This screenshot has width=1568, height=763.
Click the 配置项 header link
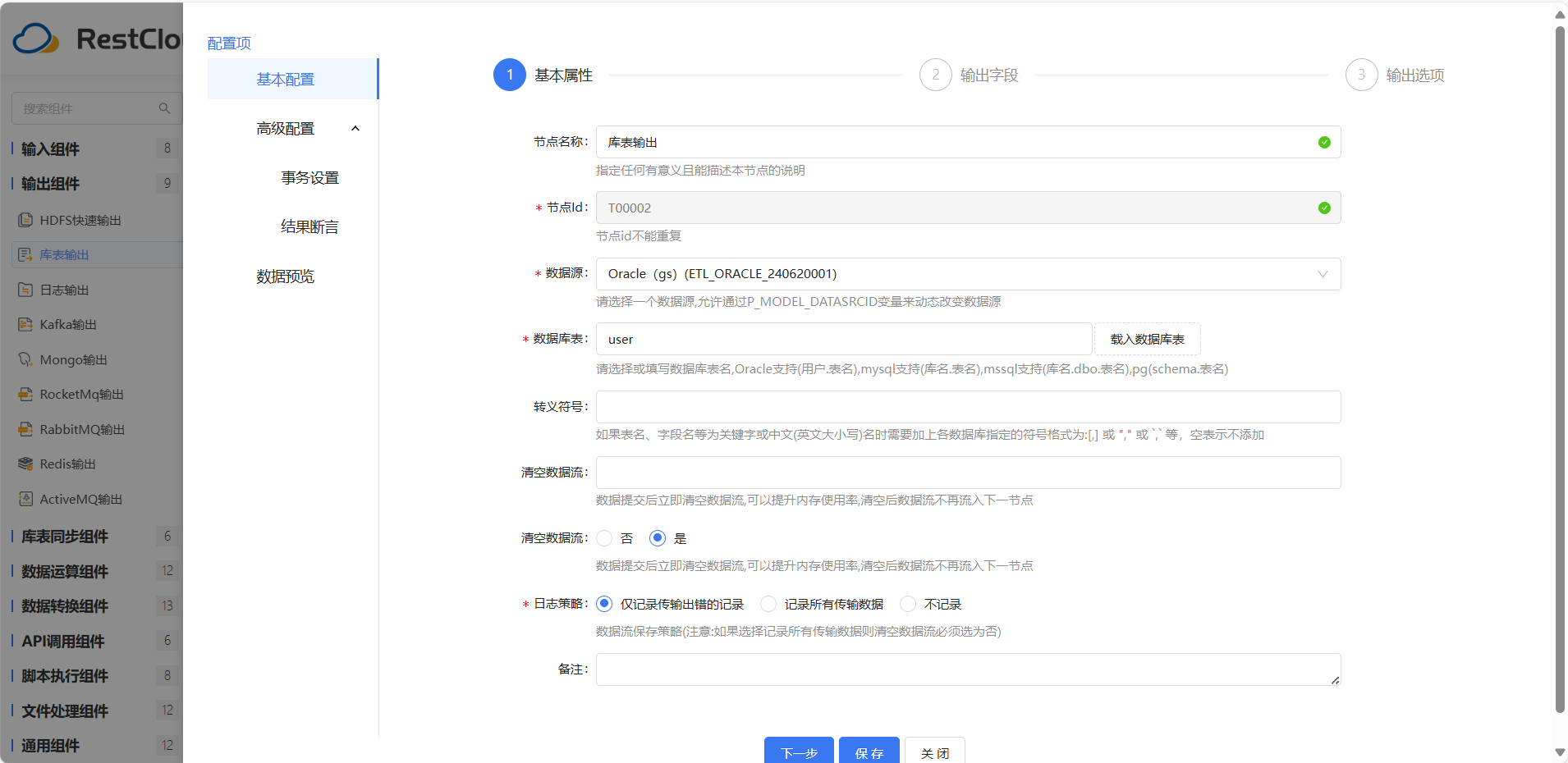pyautogui.click(x=229, y=43)
